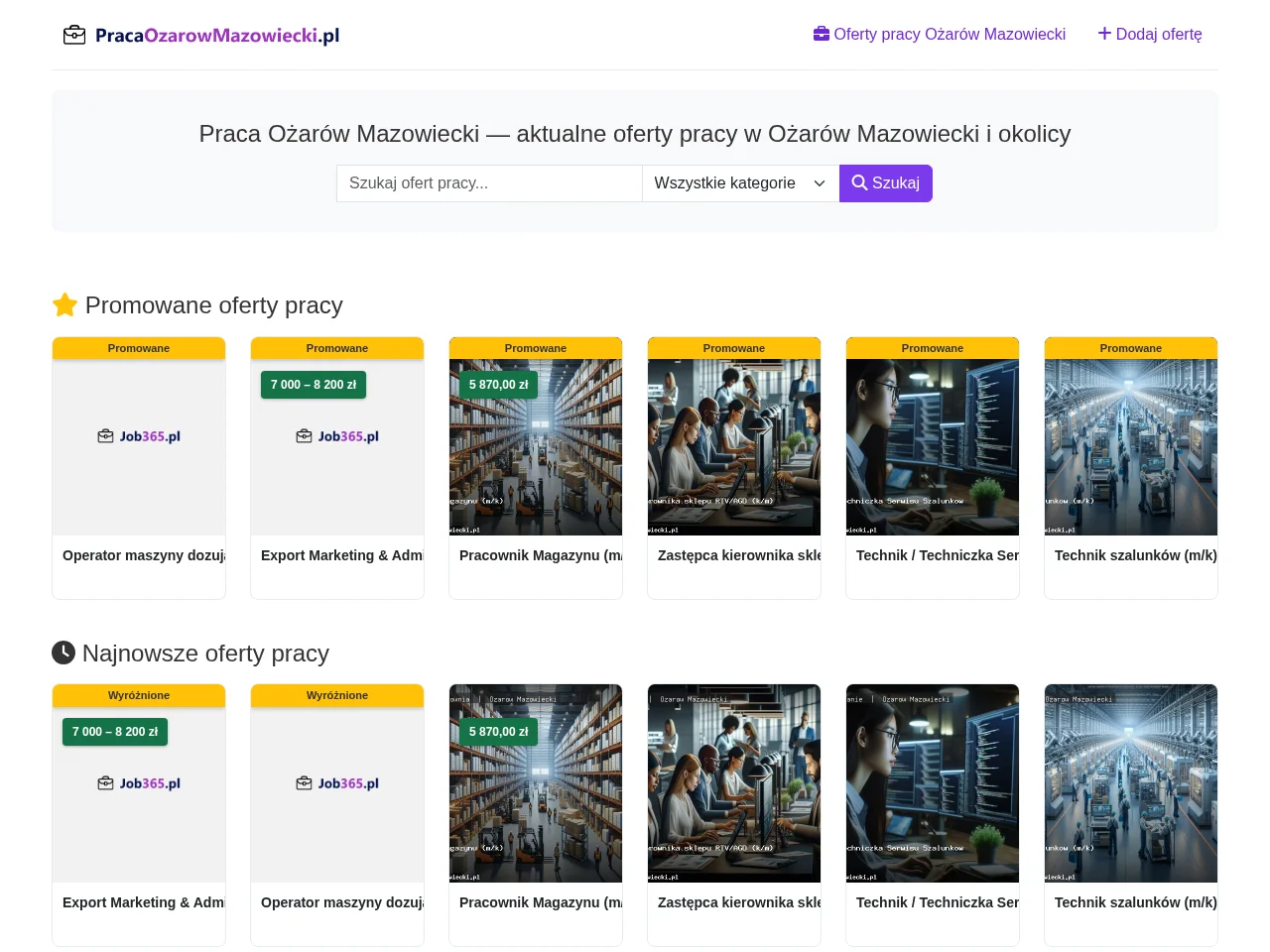The width and height of the screenshot is (1270, 952).
Task: Click Wyróżnione label above newest Export Marketing card
Action: click(x=139, y=695)
